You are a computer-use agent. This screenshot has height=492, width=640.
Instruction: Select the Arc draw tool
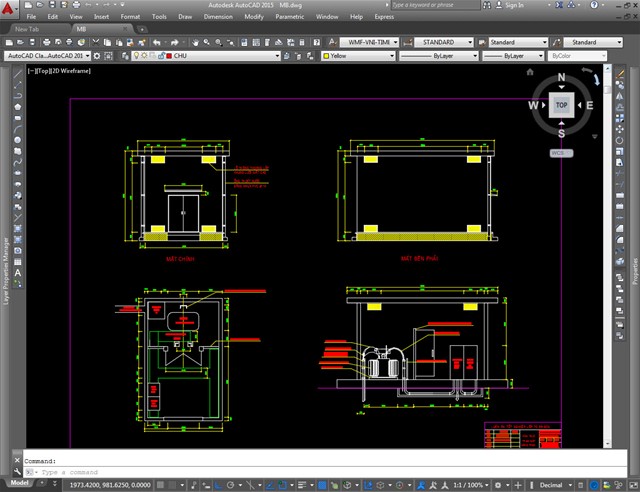click(x=18, y=129)
